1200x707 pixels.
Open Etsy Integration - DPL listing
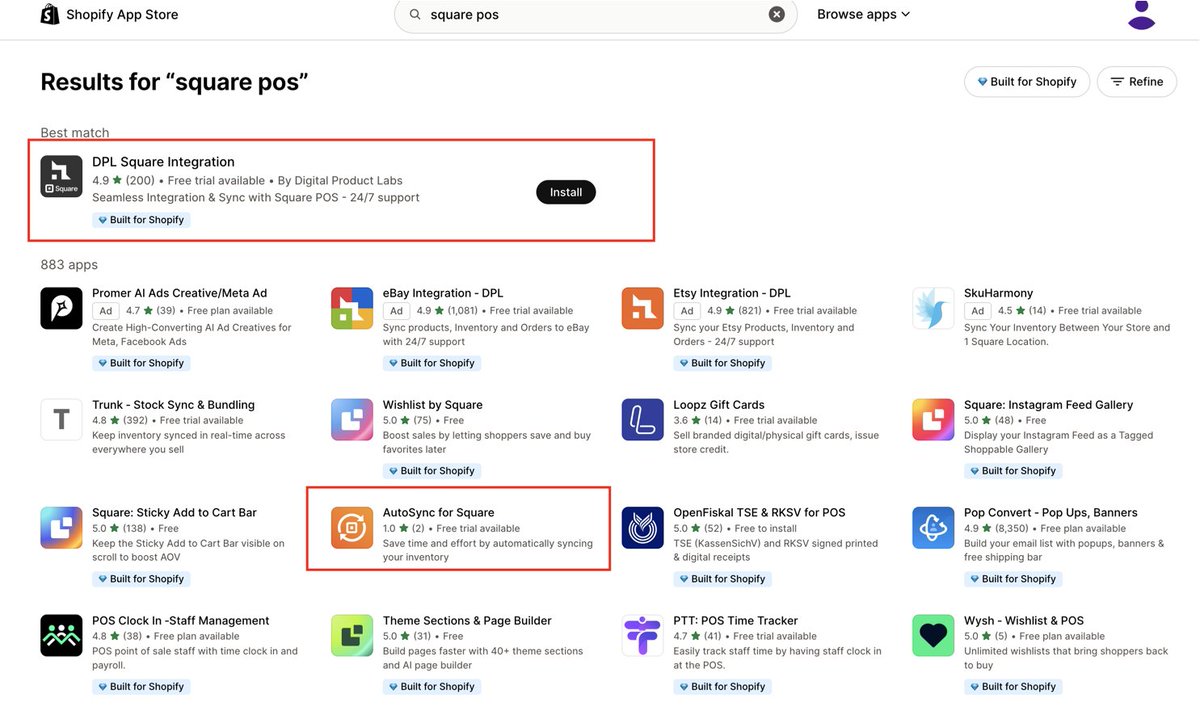point(732,293)
